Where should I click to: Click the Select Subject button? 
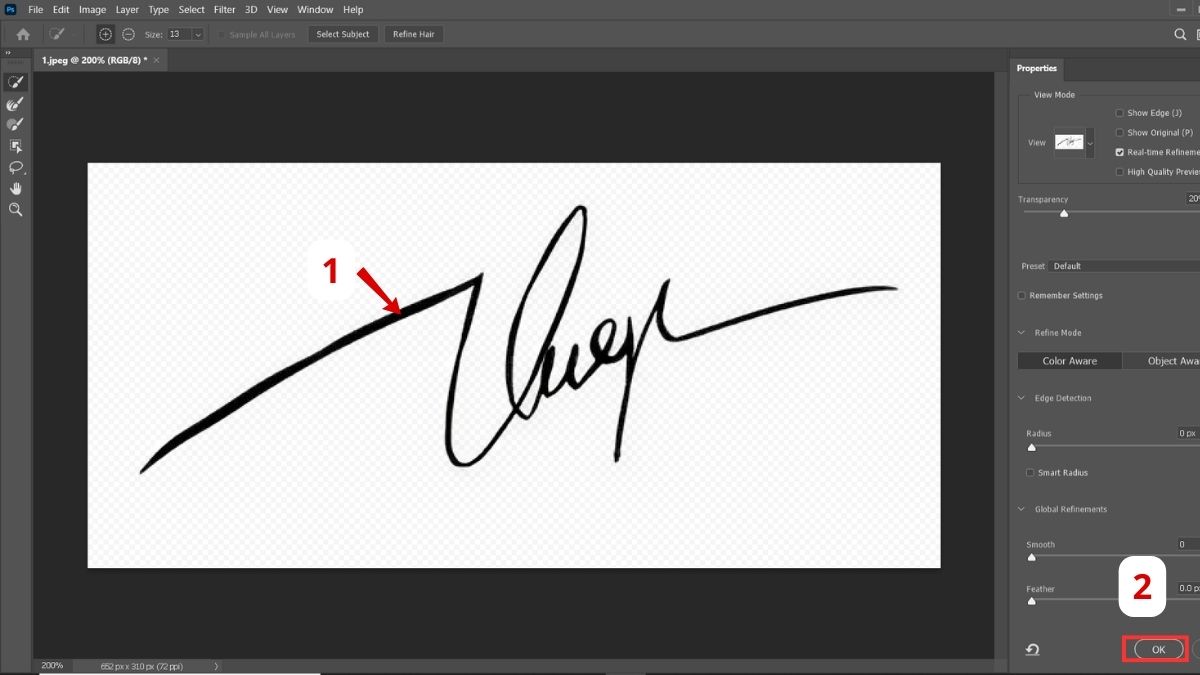click(342, 33)
